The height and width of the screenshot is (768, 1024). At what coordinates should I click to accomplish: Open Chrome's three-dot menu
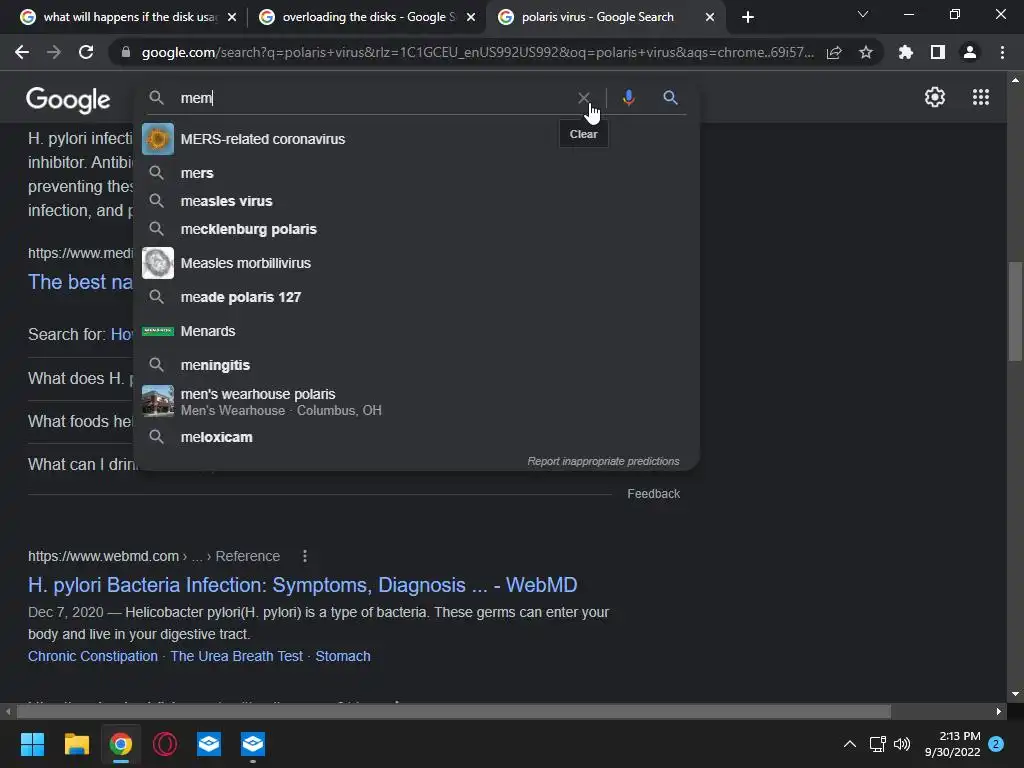[x=1002, y=52]
